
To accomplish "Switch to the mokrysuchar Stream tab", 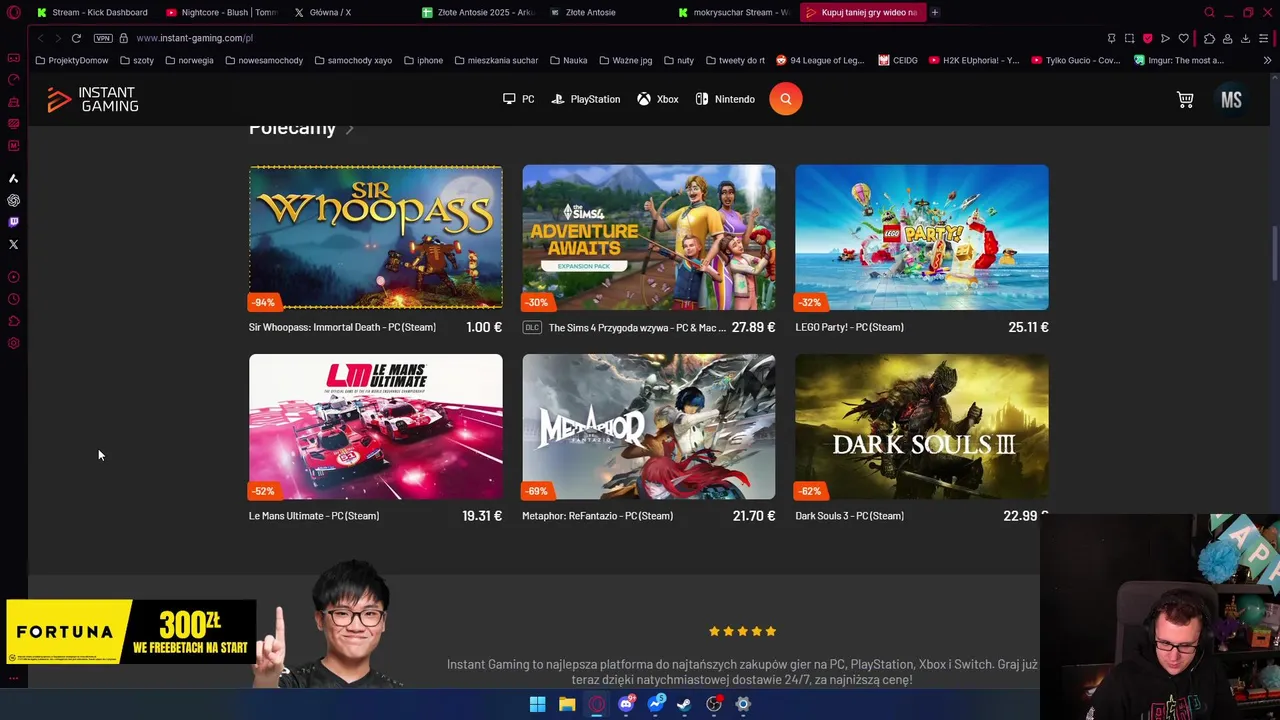I will (x=733, y=12).
